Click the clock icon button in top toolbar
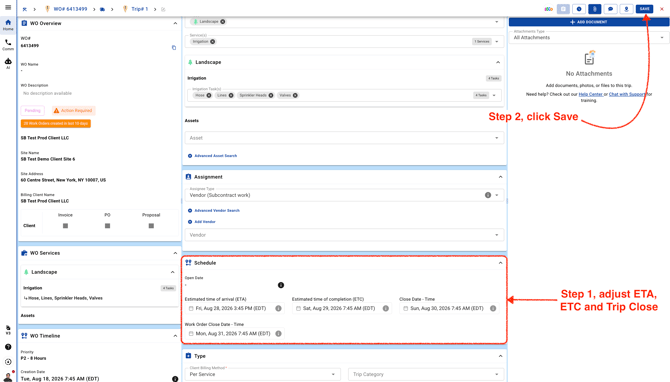 point(579,9)
